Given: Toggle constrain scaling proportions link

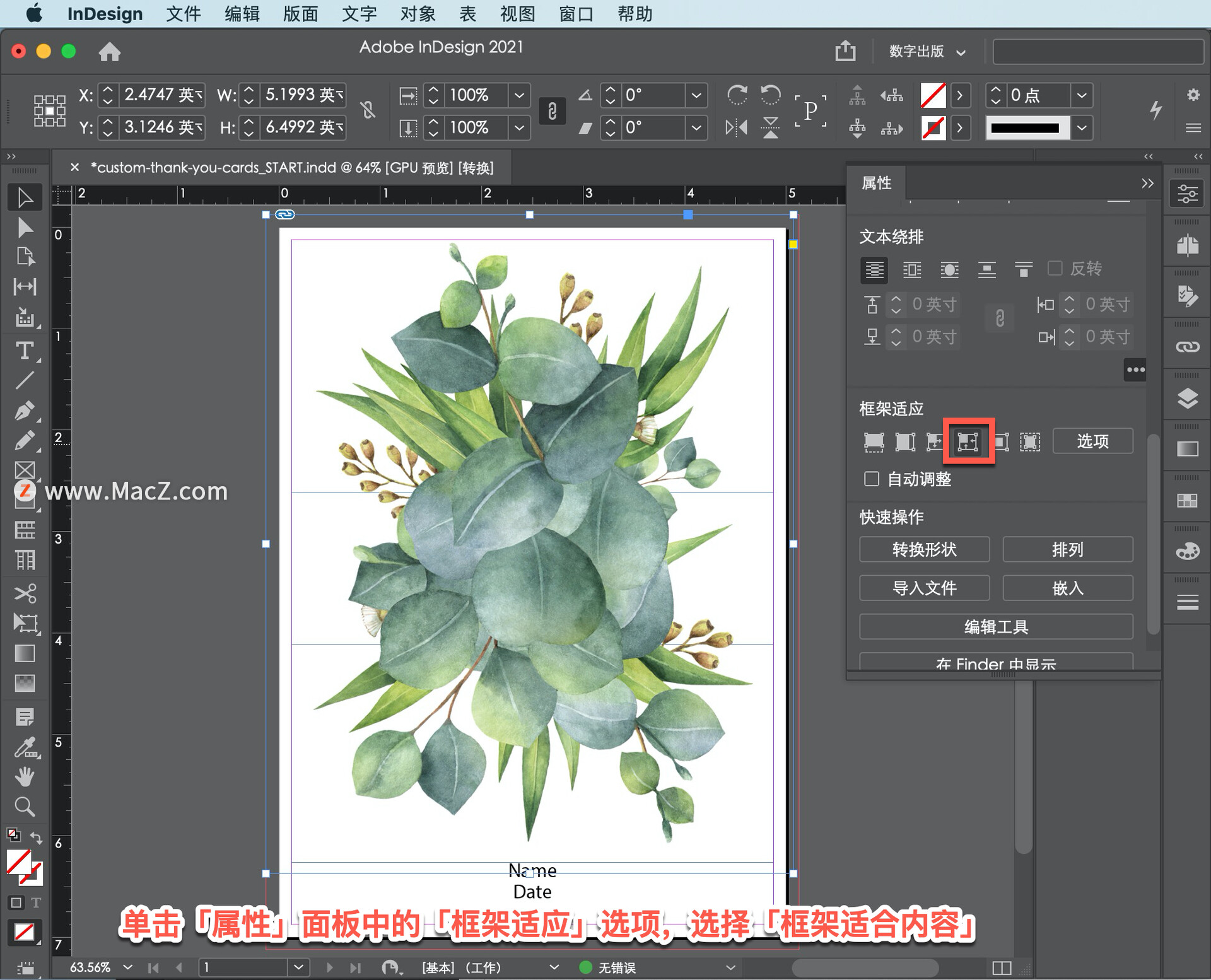Looking at the screenshot, I should [552, 112].
